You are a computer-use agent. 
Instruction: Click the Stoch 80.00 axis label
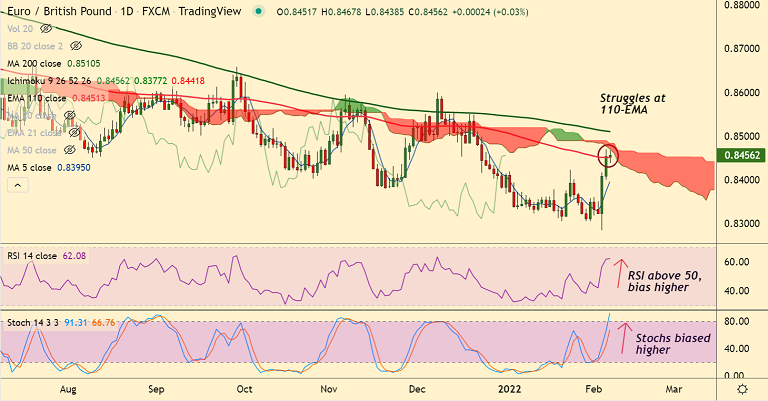coord(736,321)
